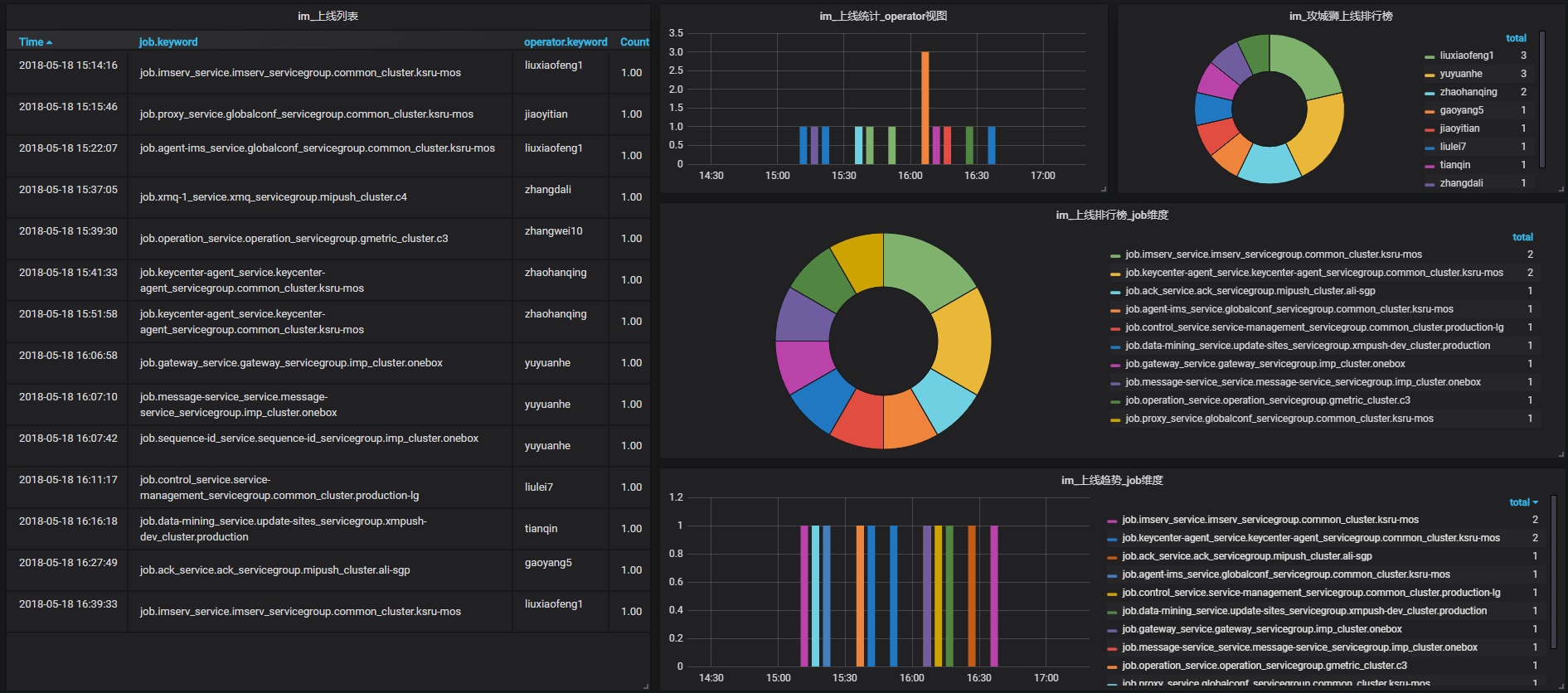This screenshot has height=693, width=1568.
Task: Click the 上线趋势 legend scrollbar
Action: click(1553, 572)
